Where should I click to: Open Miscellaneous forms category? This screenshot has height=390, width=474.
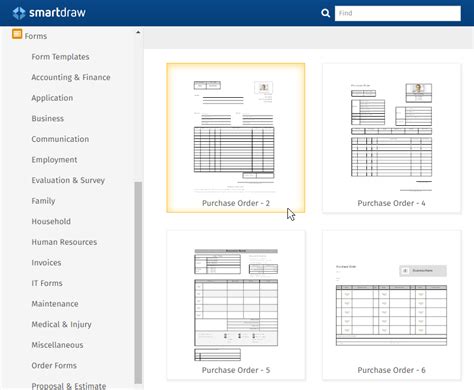57,345
